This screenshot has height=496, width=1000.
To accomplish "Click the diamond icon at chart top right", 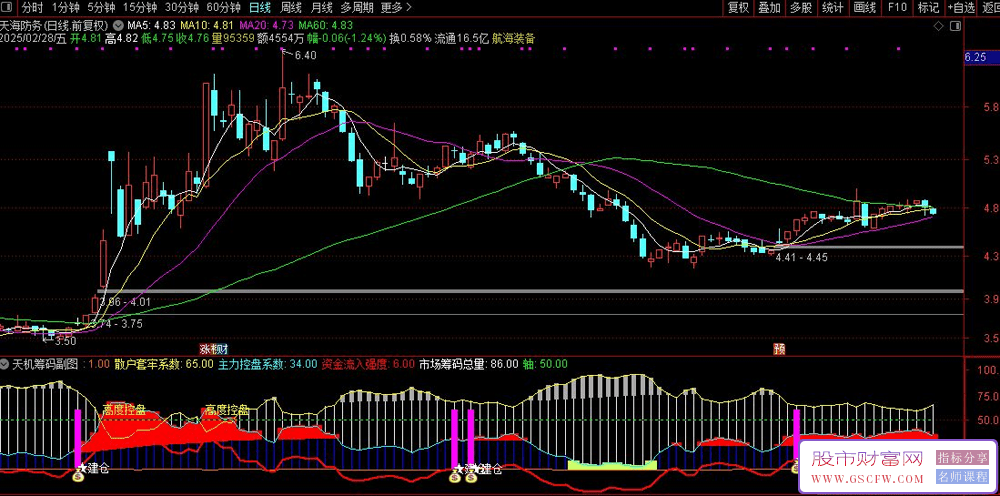I will point(938,26).
